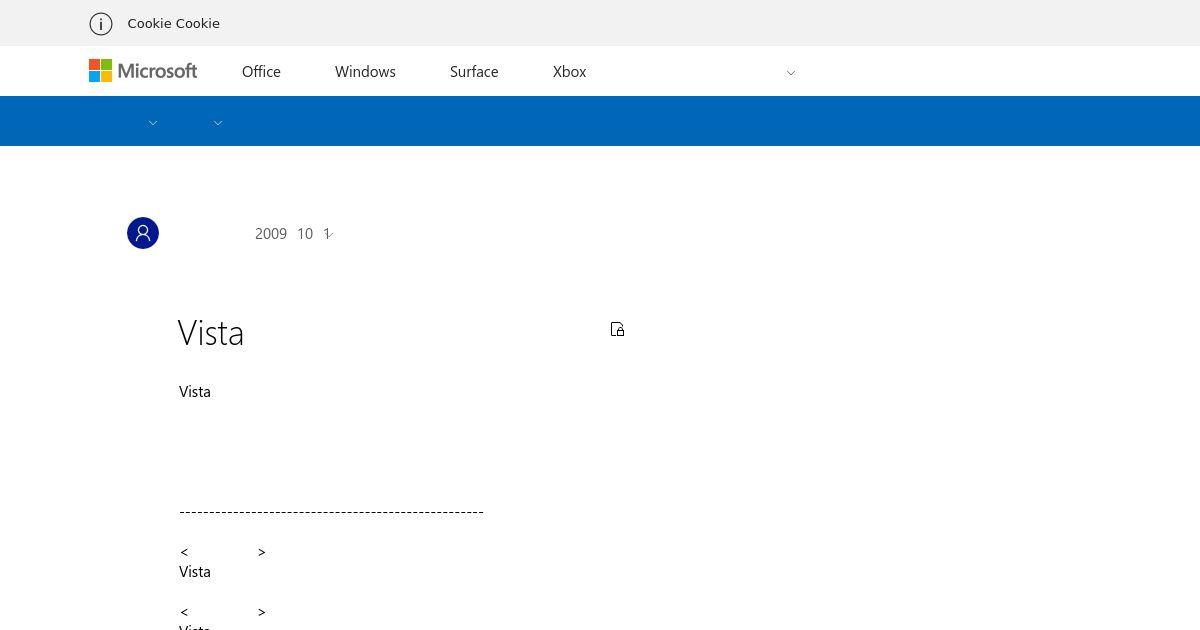Expand the chevron next to 2009 10 date
Image resolution: width=1200 pixels, height=630 pixels.
coord(330,235)
